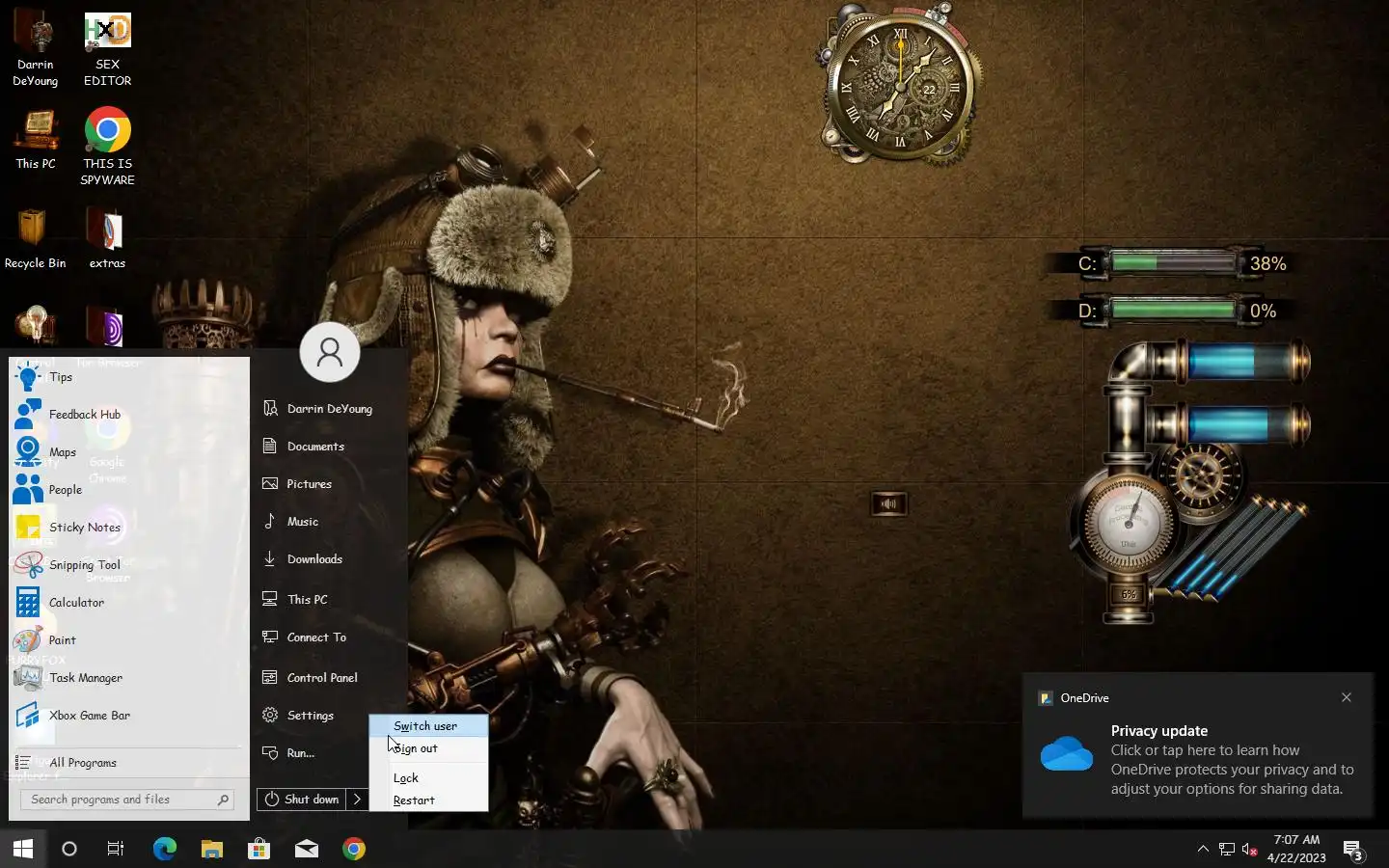Open Mail app from the taskbar
1389x868 pixels.
(307, 849)
